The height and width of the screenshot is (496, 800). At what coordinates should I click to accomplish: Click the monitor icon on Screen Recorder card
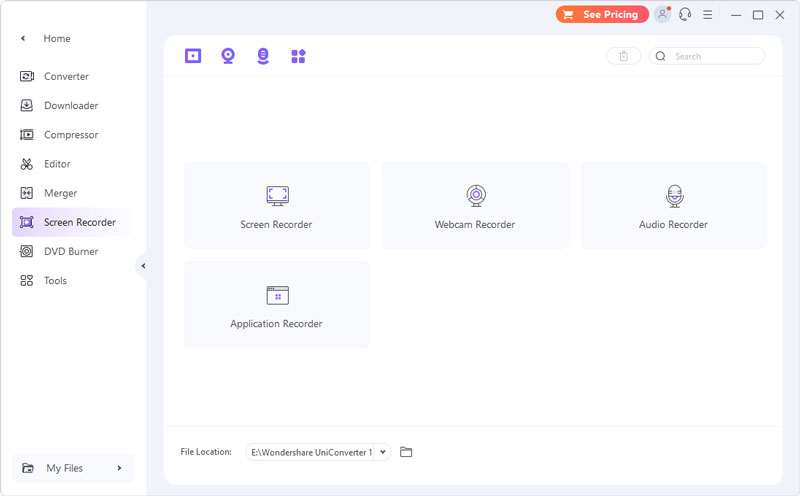pos(278,195)
